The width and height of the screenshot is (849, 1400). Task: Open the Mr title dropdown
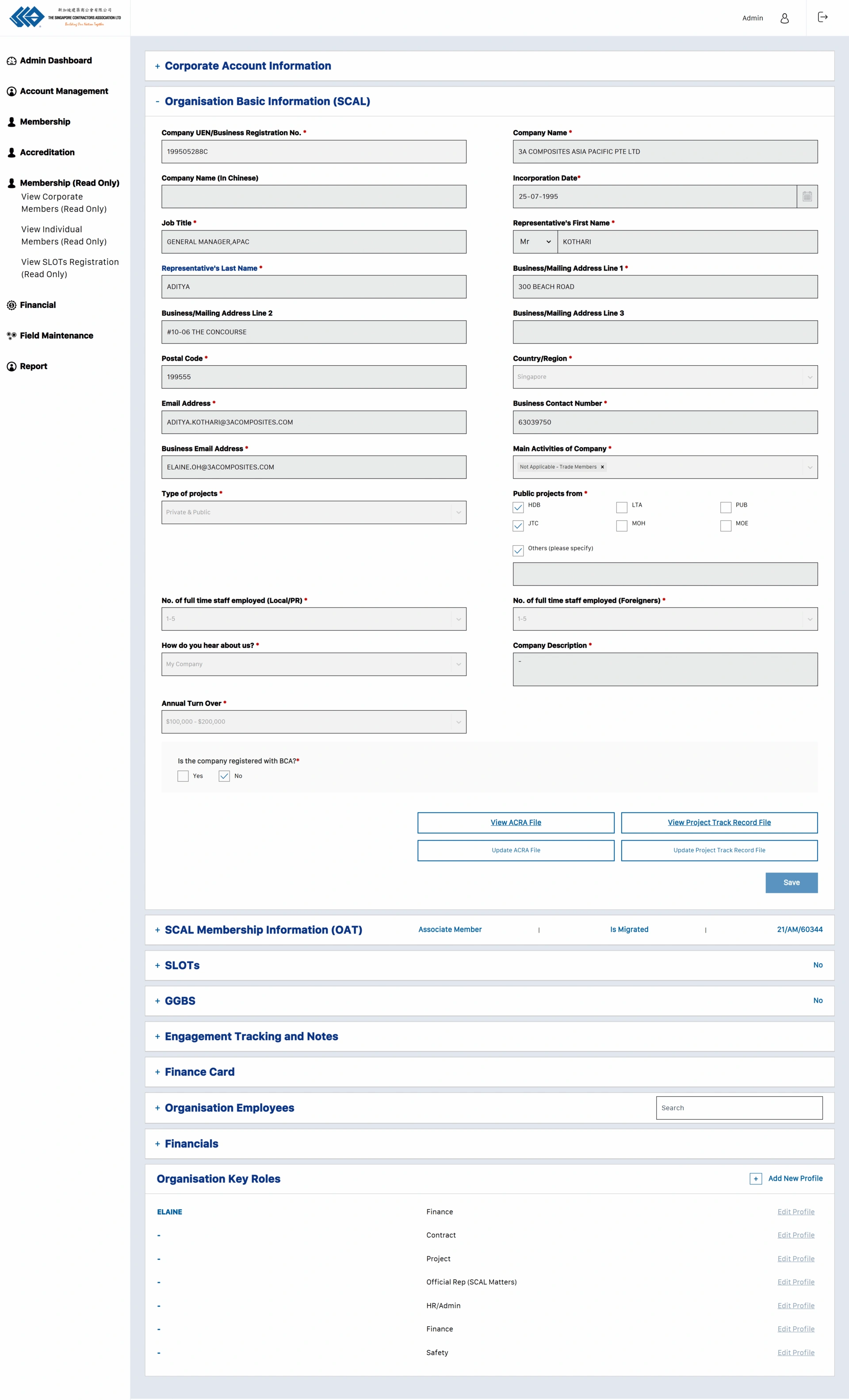click(535, 242)
